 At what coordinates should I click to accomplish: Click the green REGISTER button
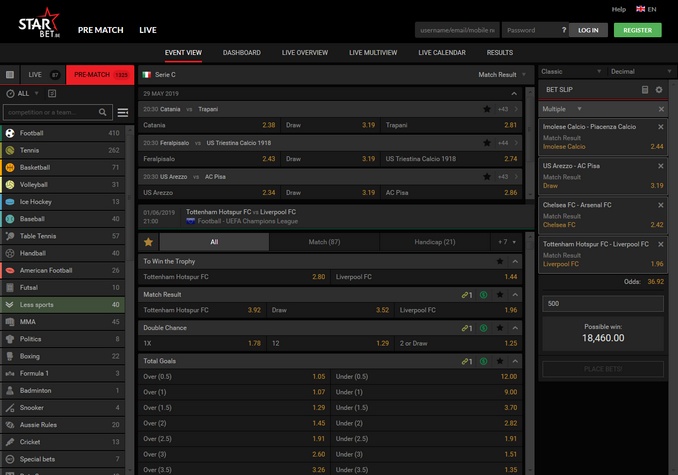click(x=637, y=30)
